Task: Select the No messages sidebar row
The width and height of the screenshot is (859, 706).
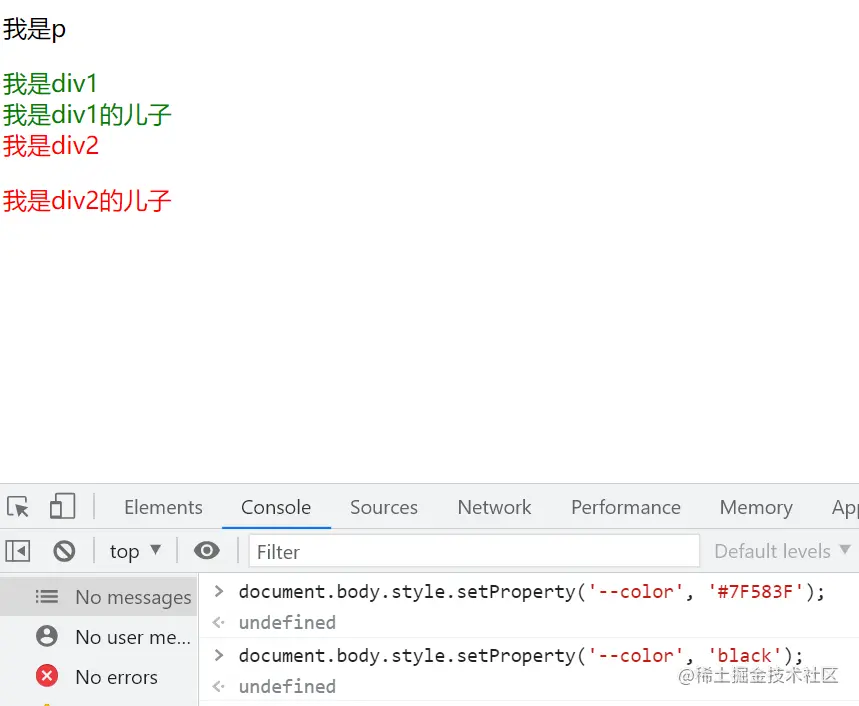Action: click(99, 596)
